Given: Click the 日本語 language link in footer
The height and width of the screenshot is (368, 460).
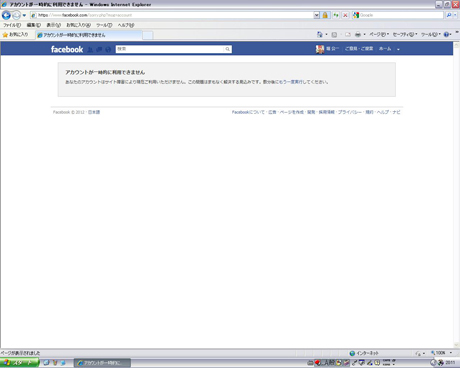Looking at the screenshot, I should click(94, 112).
